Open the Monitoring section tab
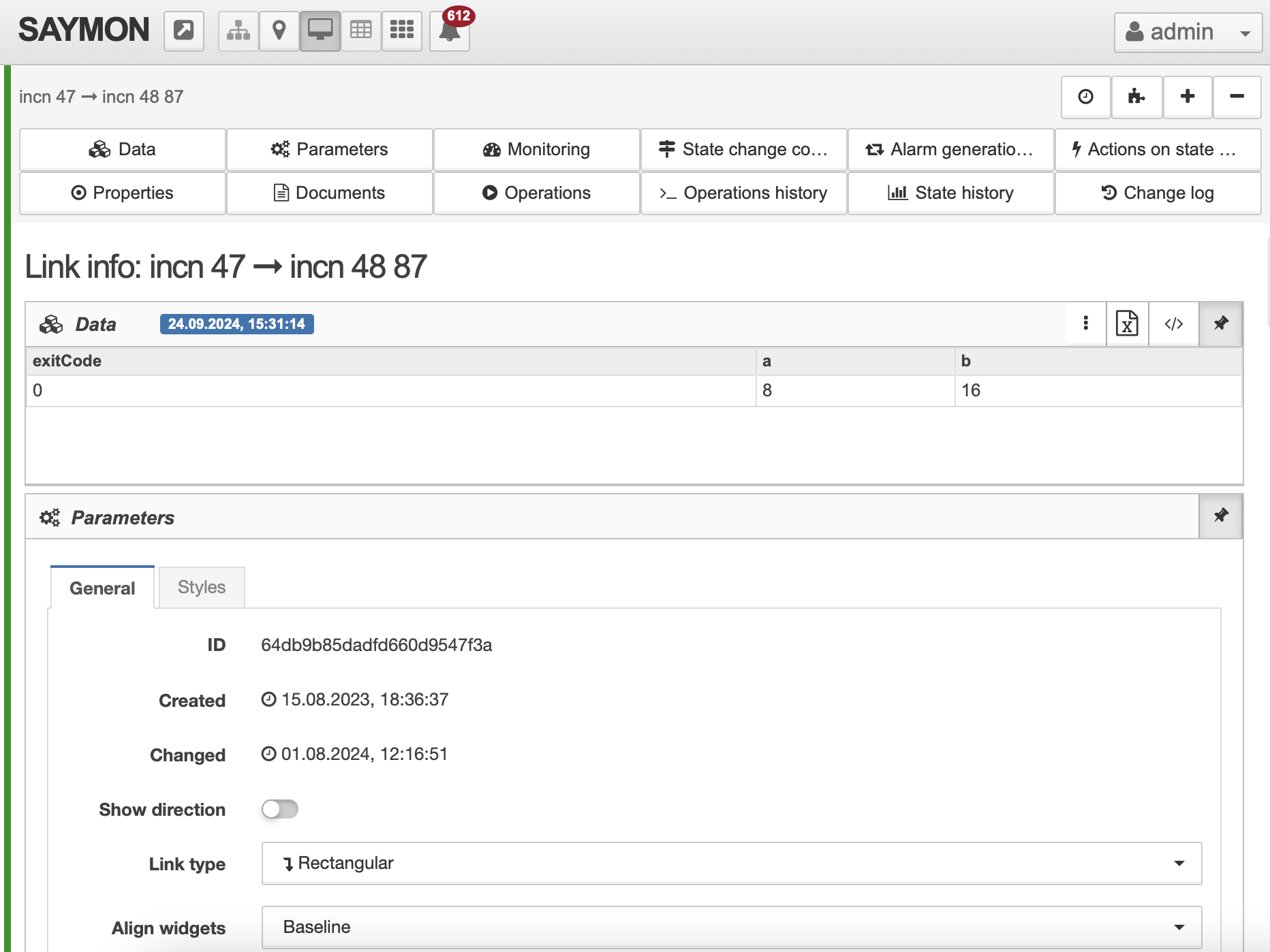Screen dimensions: 1270x952 (x=537, y=149)
